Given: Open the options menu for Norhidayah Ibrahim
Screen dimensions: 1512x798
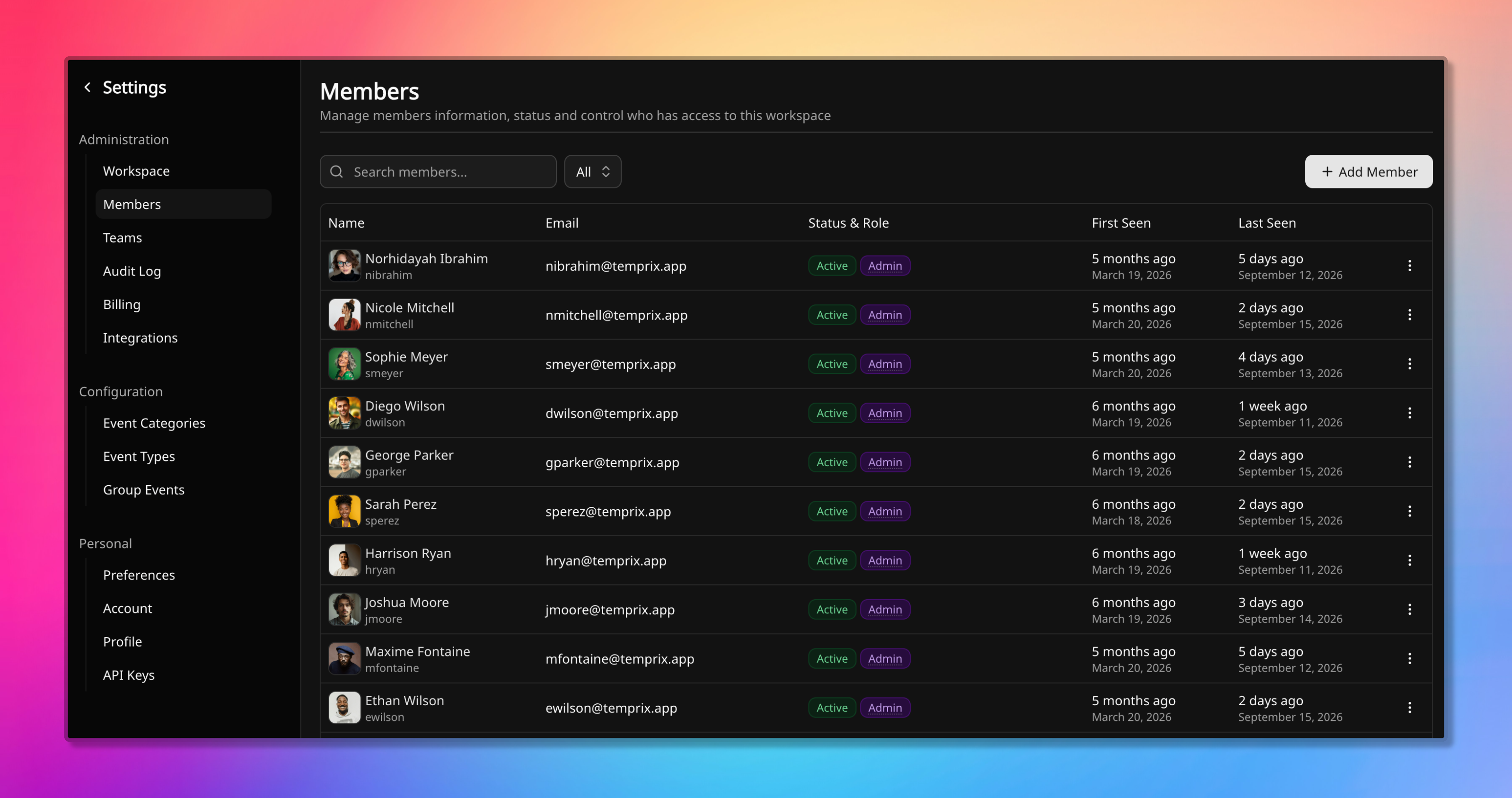Looking at the screenshot, I should (1409, 266).
